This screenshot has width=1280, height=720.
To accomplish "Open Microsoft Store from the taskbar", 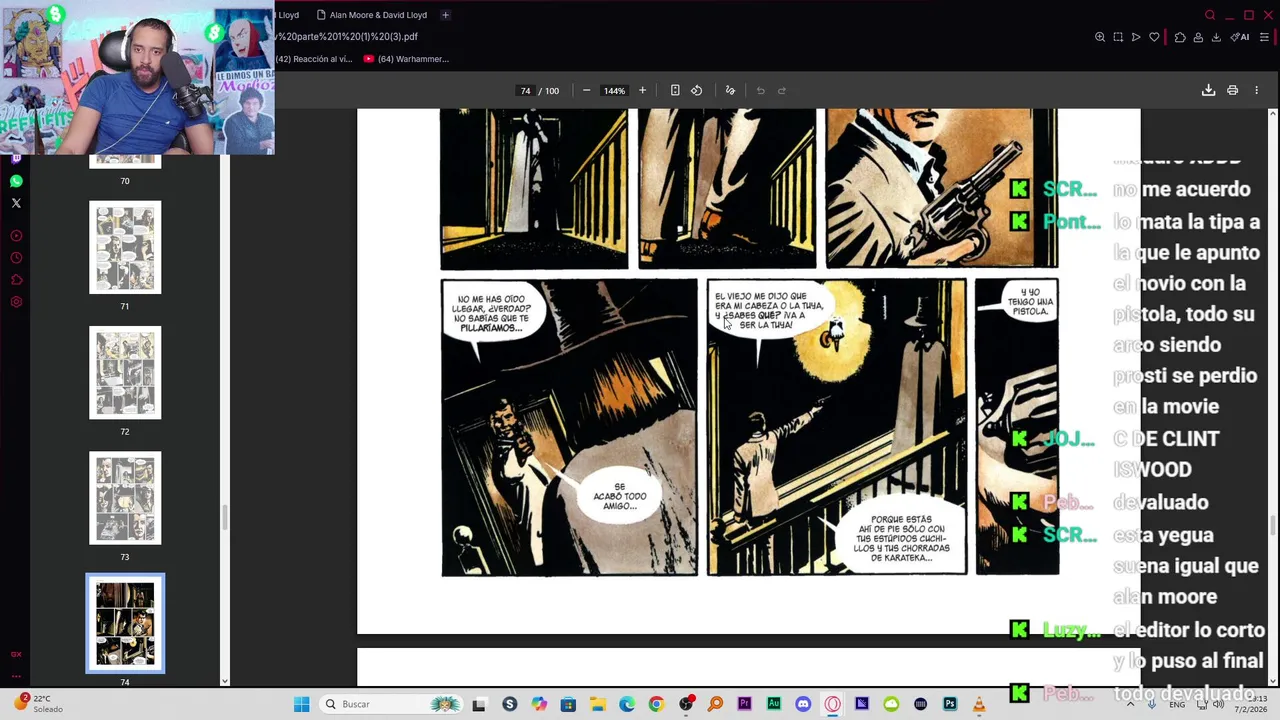I will click(x=568, y=704).
